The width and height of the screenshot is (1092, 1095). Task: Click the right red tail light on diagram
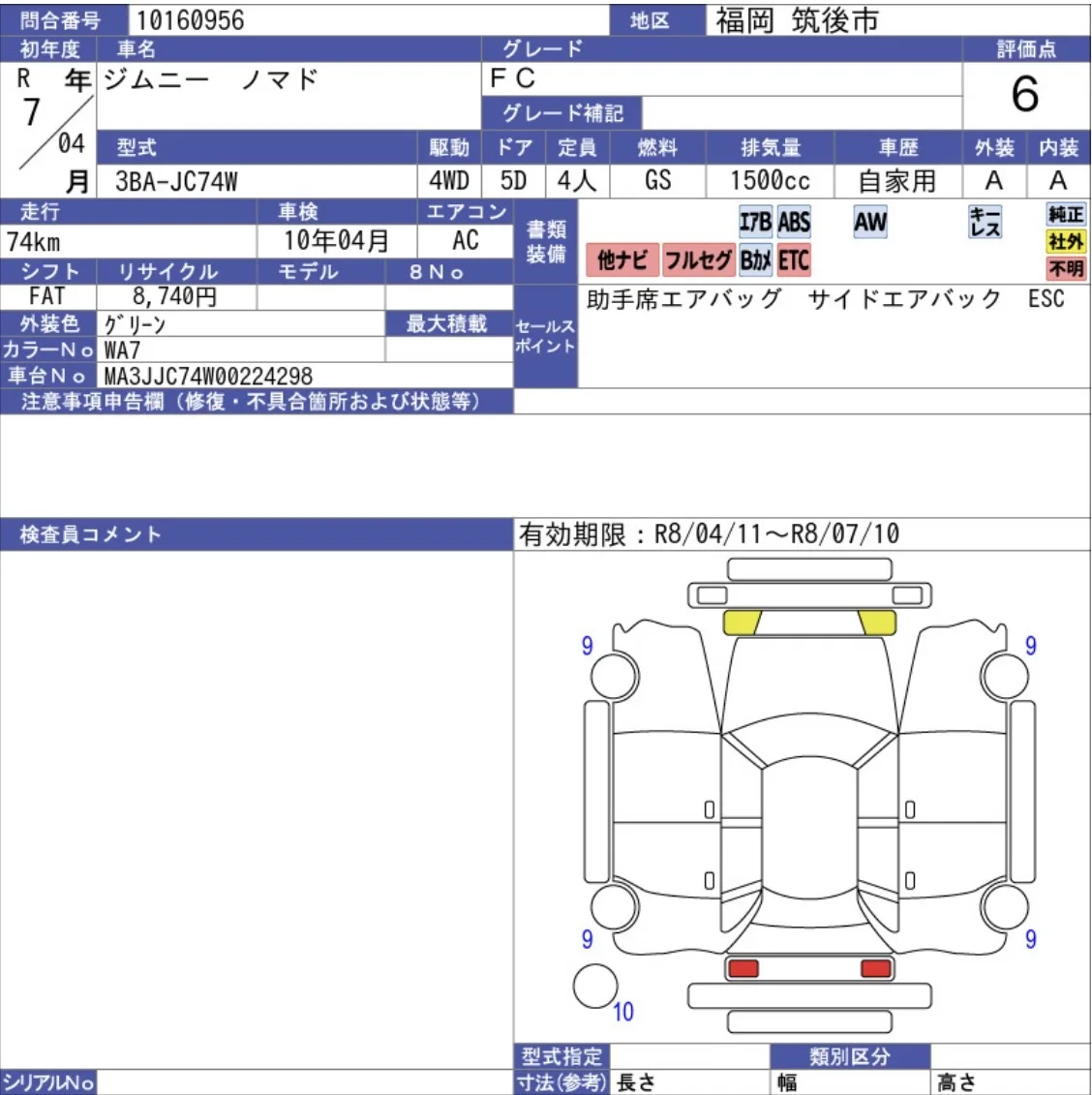[875, 968]
